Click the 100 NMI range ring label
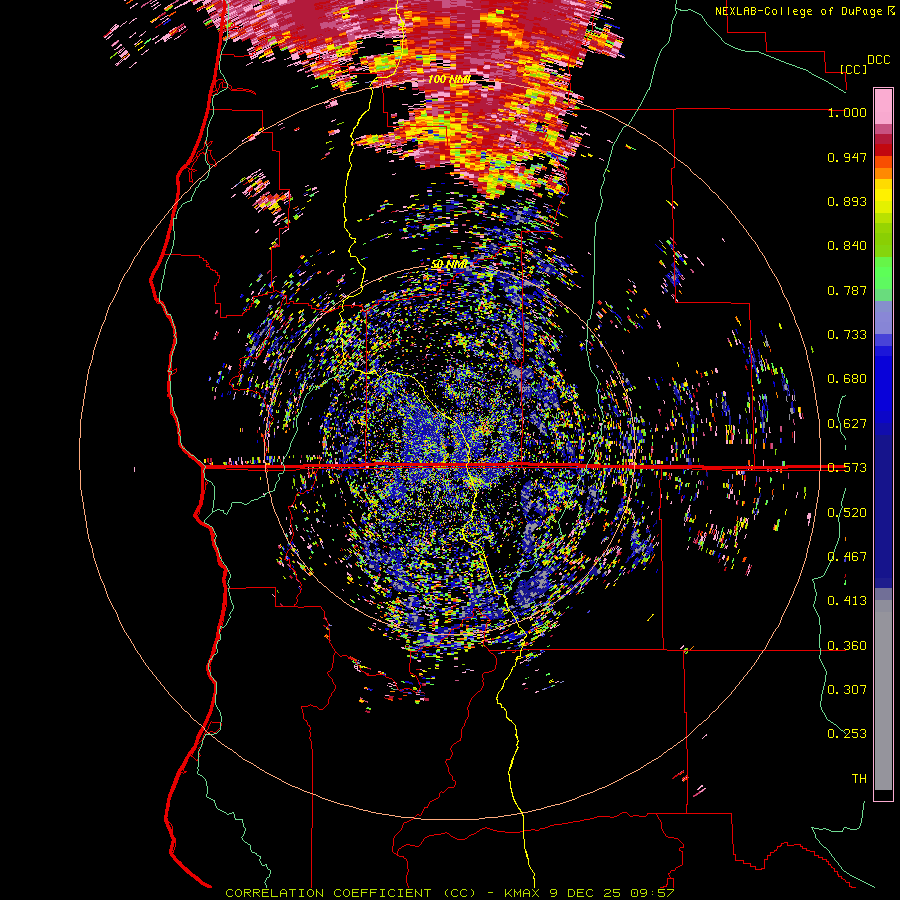Screen dimensions: 900x900 tap(448, 79)
